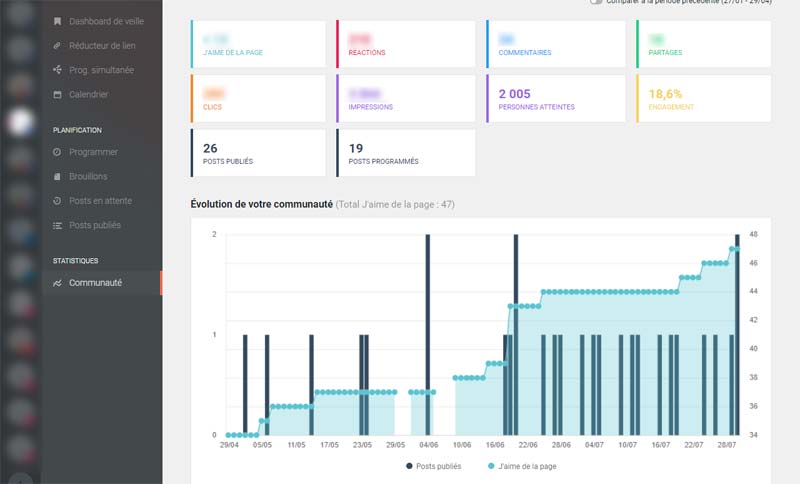Click the Commentaires stat card
This screenshot has width=800, height=484.
(x=556, y=44)
